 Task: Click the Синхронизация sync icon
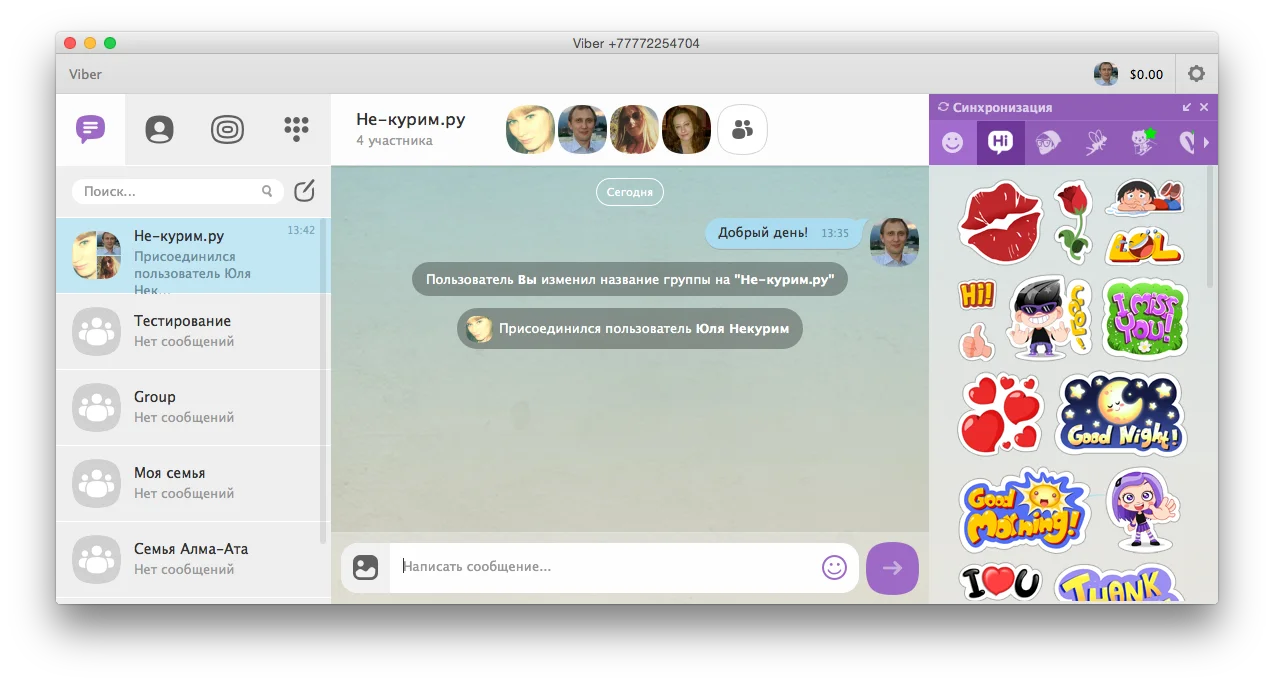point(942,107)
